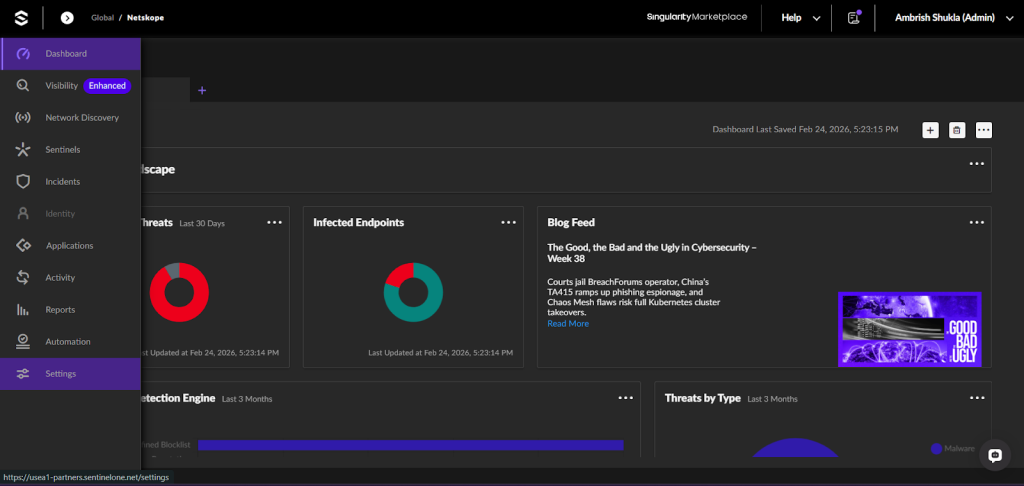Open the landscape banner ellipsis menu
The width and height of the screenshot is (1024, 486).
pos(976,164)
